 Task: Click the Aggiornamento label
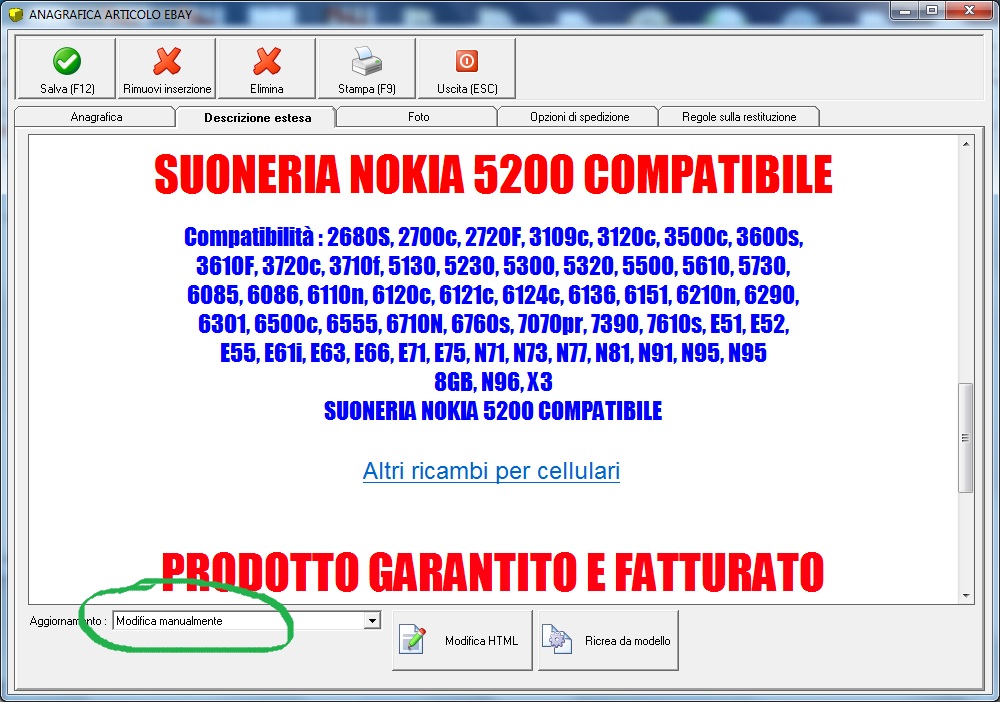tap(68, 620)
